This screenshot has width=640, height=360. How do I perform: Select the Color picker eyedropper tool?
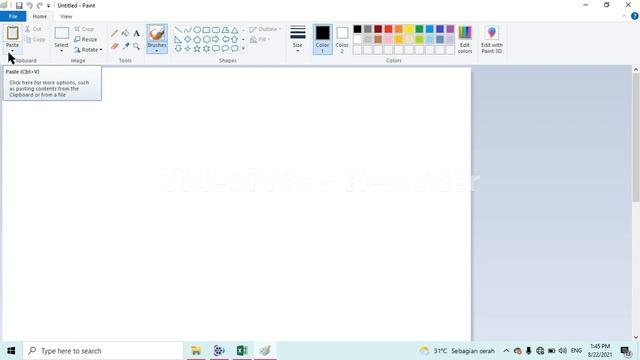click(x=125, y=46)
